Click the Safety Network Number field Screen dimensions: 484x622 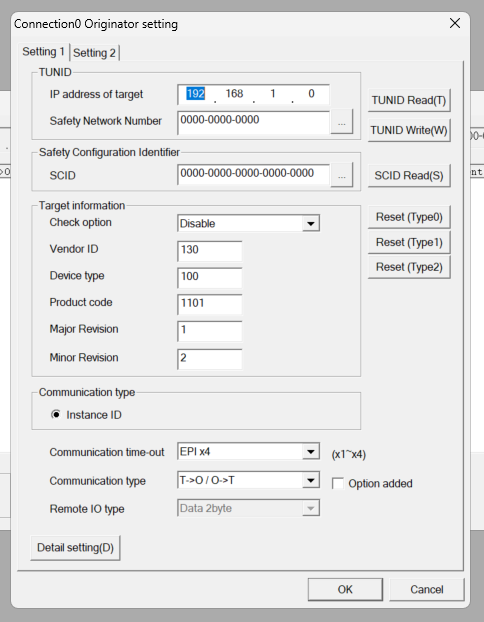pyautogui.click(x=254, y=123)
